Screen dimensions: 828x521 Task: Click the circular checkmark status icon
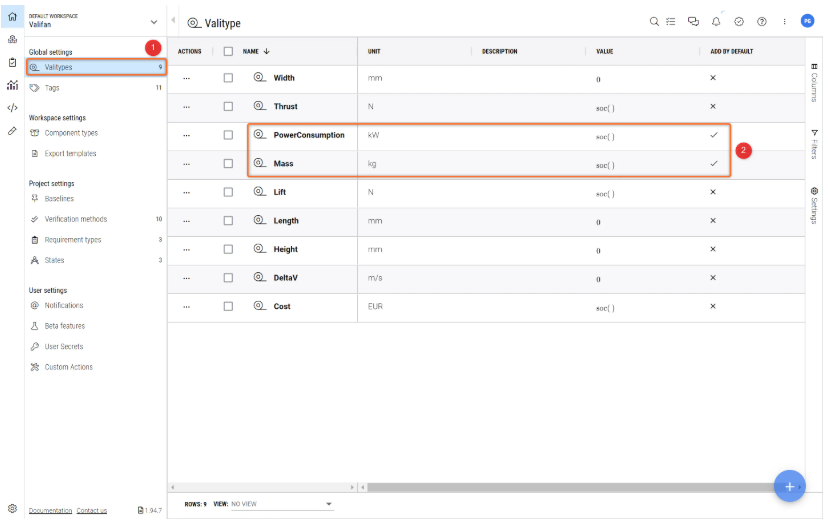pyautogui.click(x=739, y=22)
